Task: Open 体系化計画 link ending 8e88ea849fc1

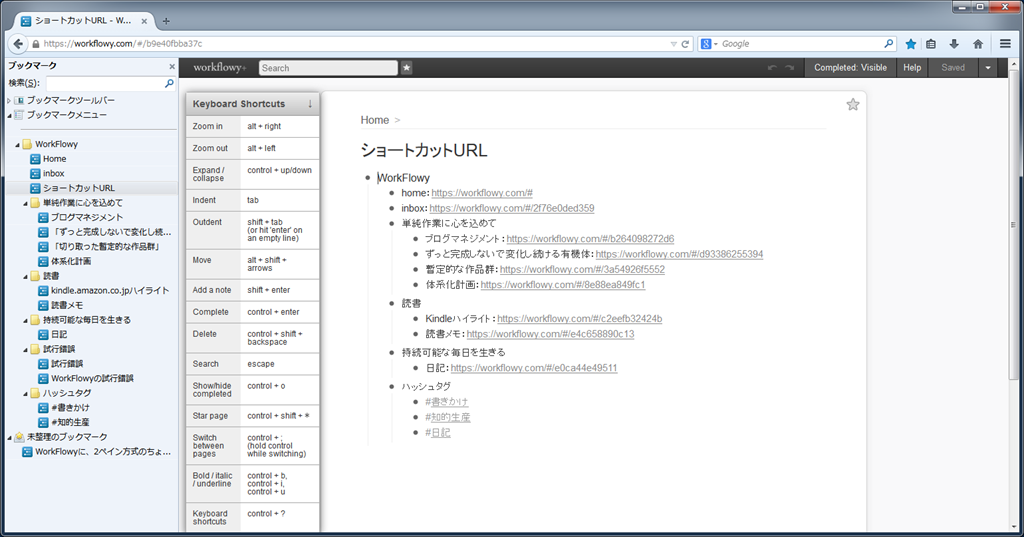Action: point(563,285)
